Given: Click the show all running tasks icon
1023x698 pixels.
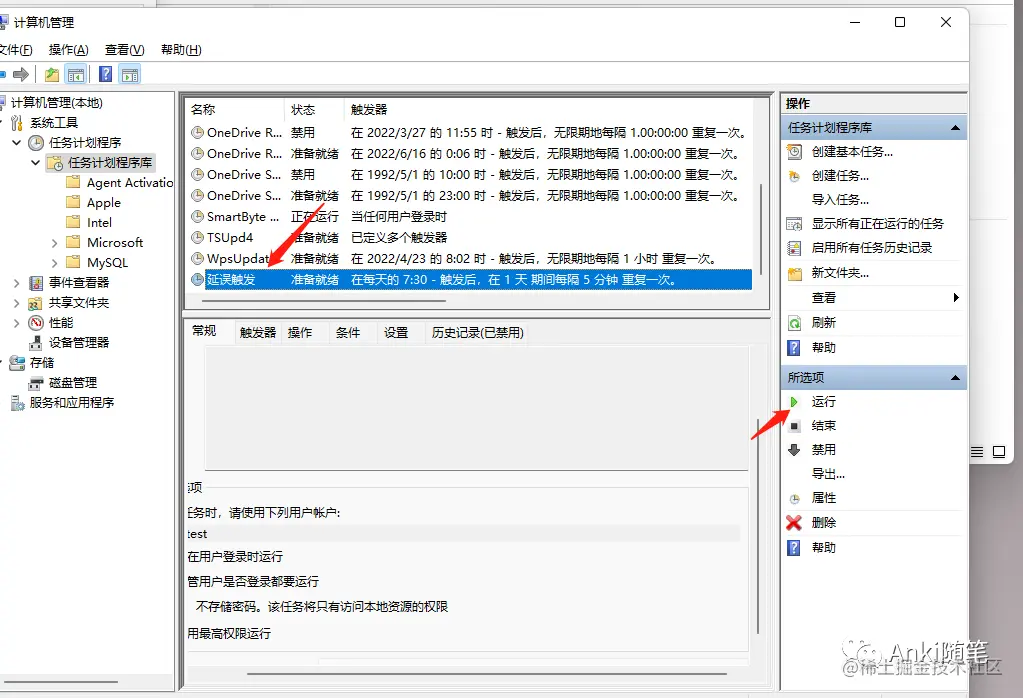Looking at the screenshot, I should (794, 224).
